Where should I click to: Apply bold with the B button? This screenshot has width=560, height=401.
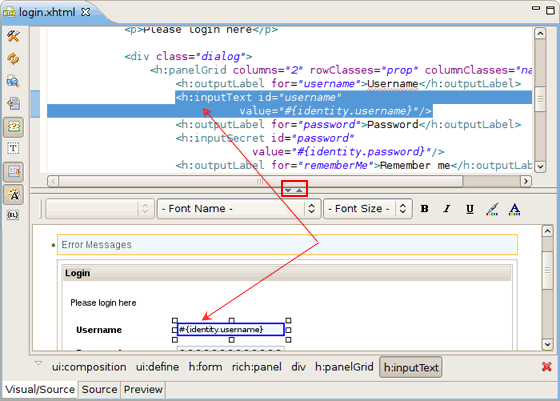425,209
